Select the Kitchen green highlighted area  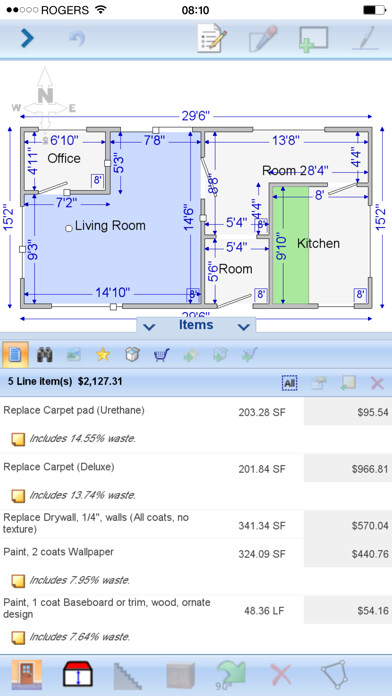[x=290, y=245]
